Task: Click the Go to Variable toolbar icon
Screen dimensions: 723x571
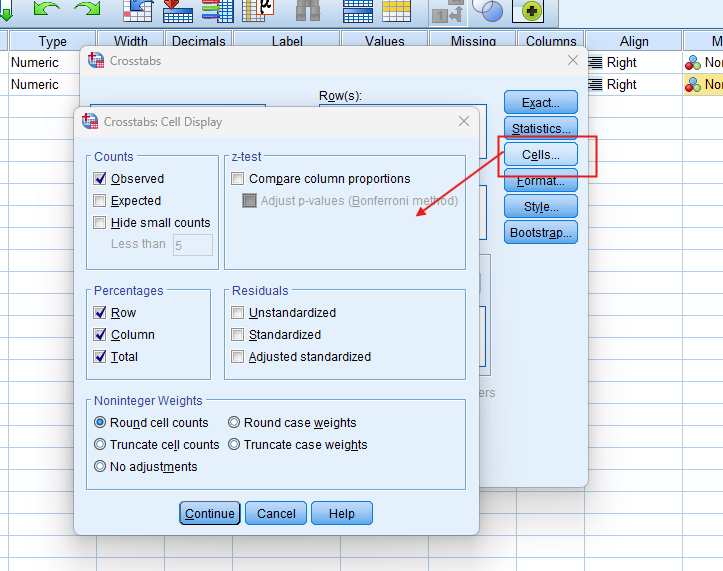Action: pos(177,10)
